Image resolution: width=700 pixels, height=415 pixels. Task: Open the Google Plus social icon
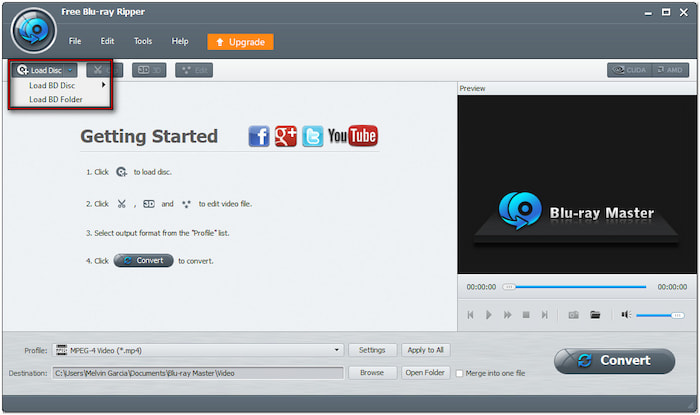pos(286,137)
